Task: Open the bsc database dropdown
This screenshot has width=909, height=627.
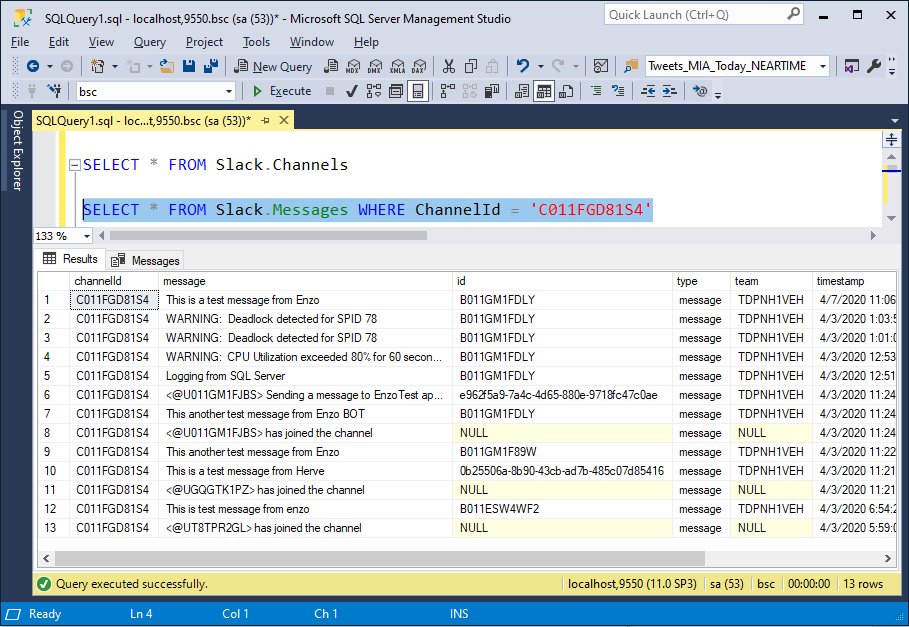Action: [228, 92]
